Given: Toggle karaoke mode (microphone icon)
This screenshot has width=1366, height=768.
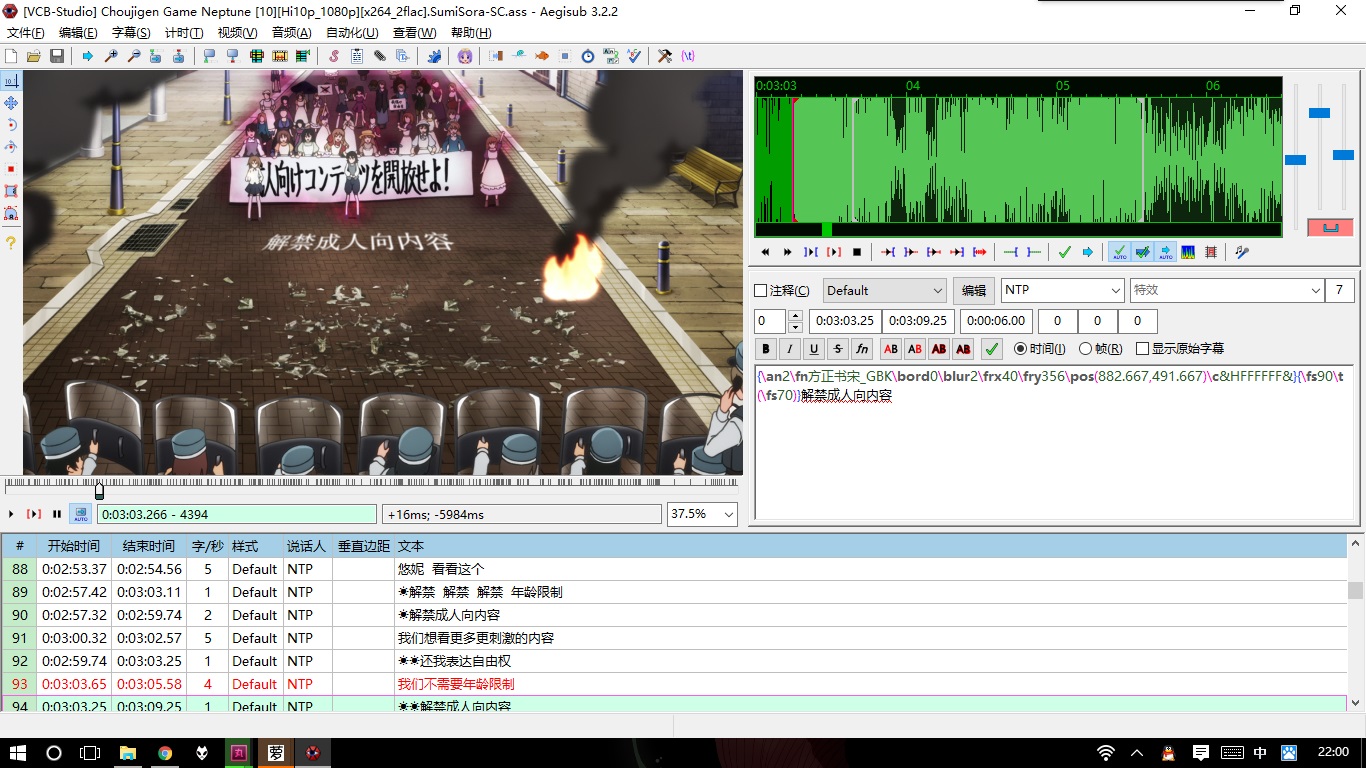Looking at the screenshot, I should click(x=1242, y=252).
